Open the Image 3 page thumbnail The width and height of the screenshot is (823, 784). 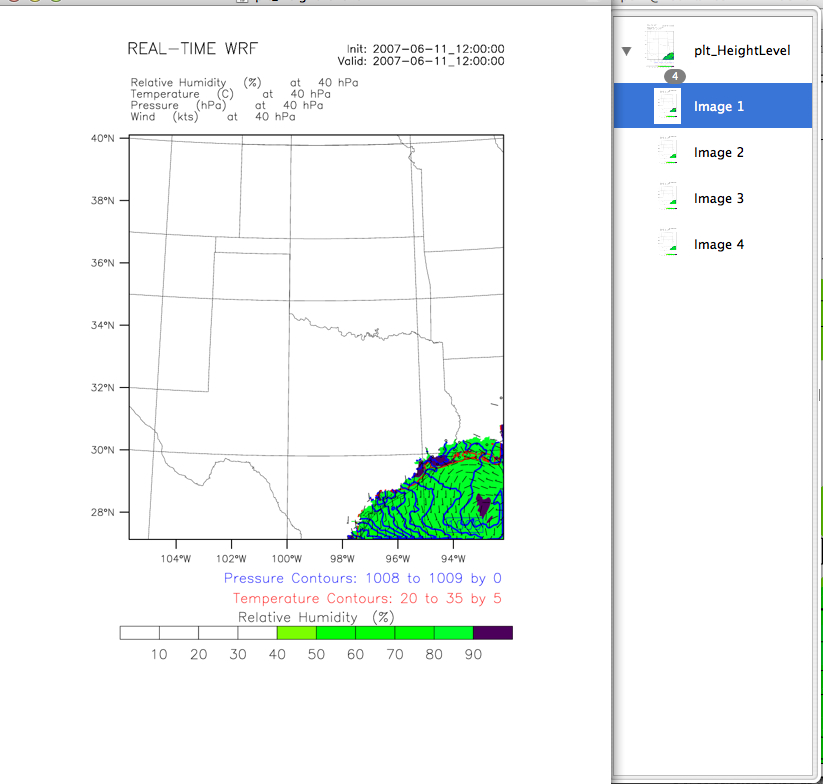pyautogui.click(x=667, y=198)
